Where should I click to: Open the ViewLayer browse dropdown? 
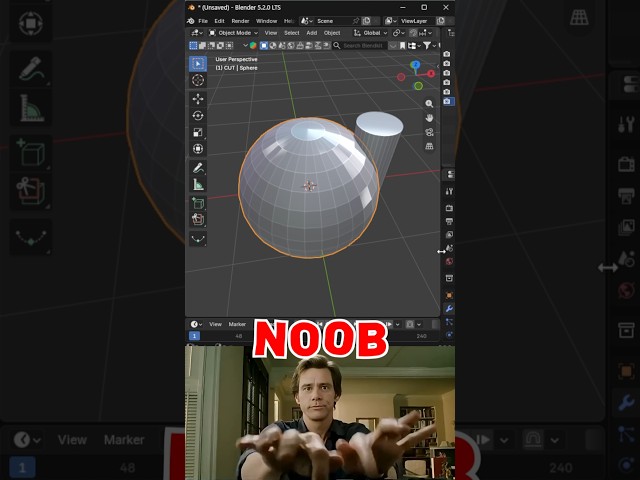pyautogui.click(x=391, y=21)
